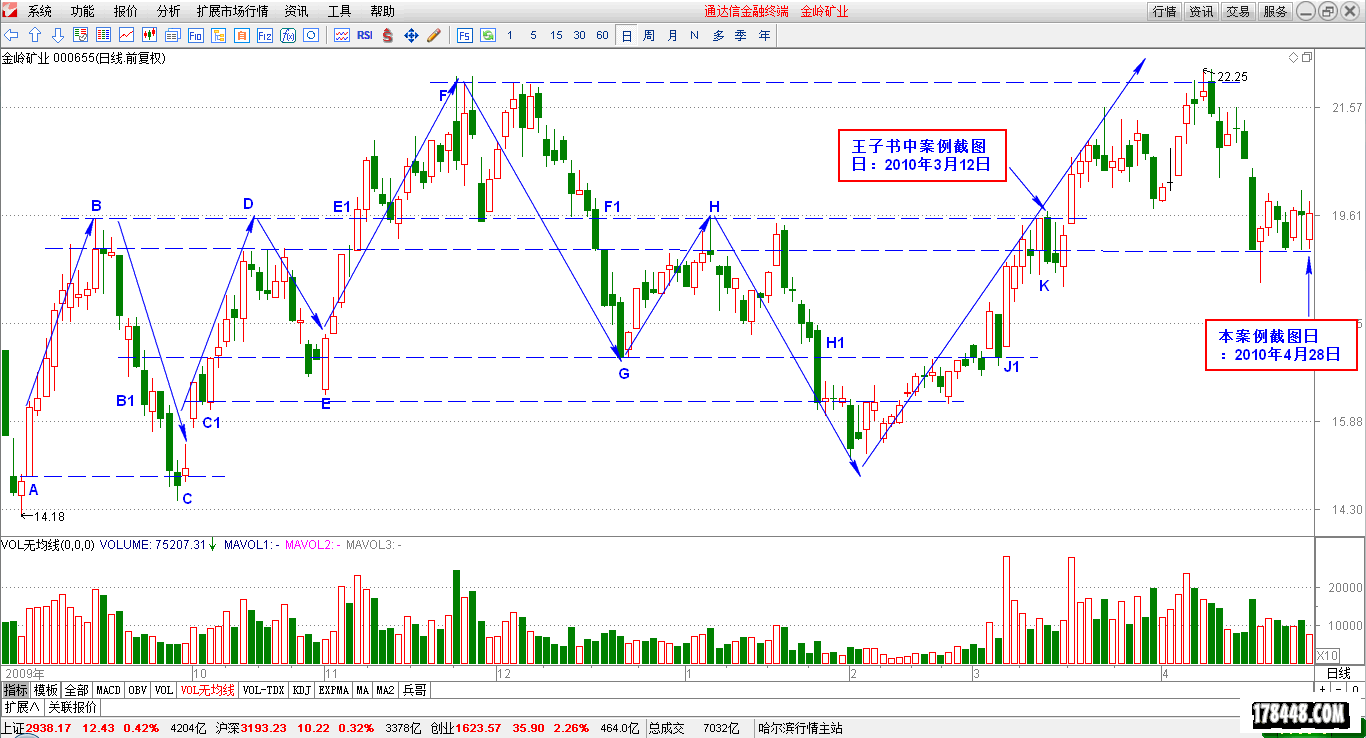The height and width of the screenshot is (738, 1366).
Task: Open the 报价 menu
Action: (126, 11)
